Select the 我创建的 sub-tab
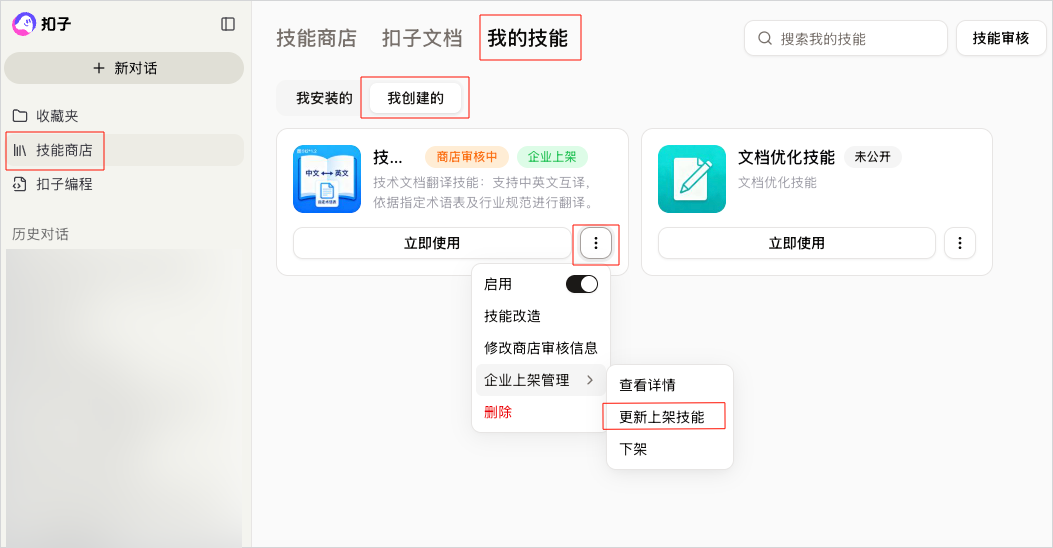 click(416, 99)
